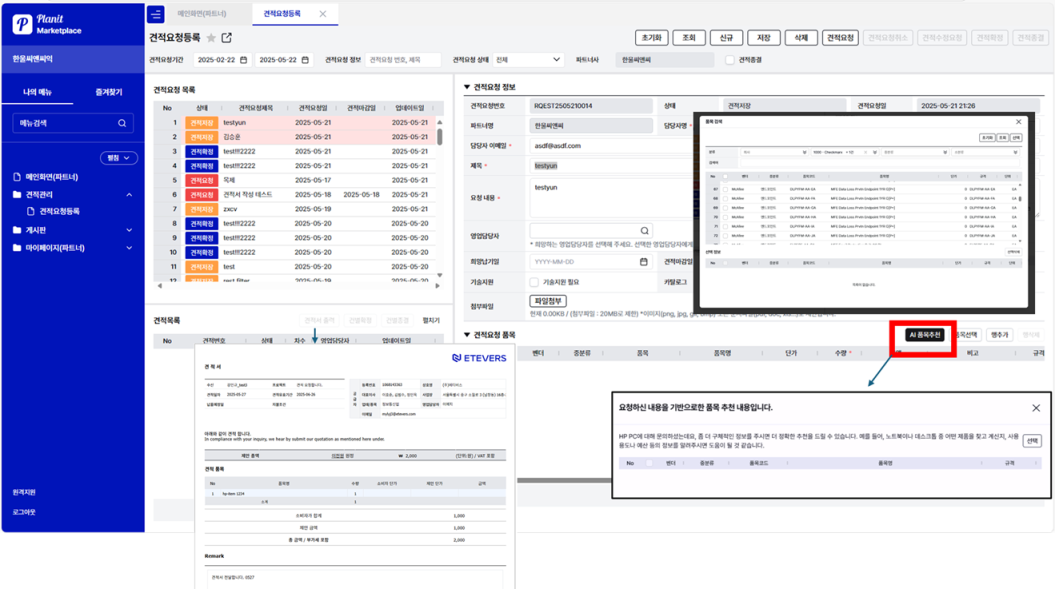Check header checkbox in 품목 검색 results grid
Screen dimensions: 1055x589
pyautogui.click(x=725, y=176)
